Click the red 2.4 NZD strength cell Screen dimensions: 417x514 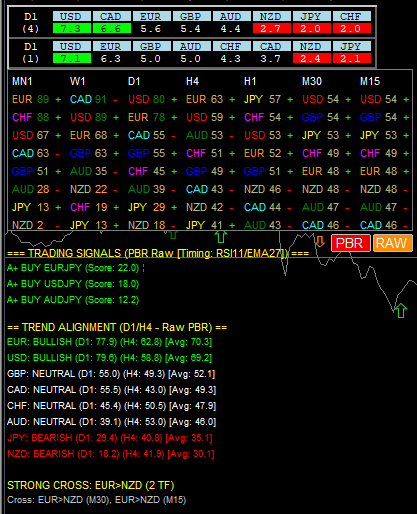(312, 59)
